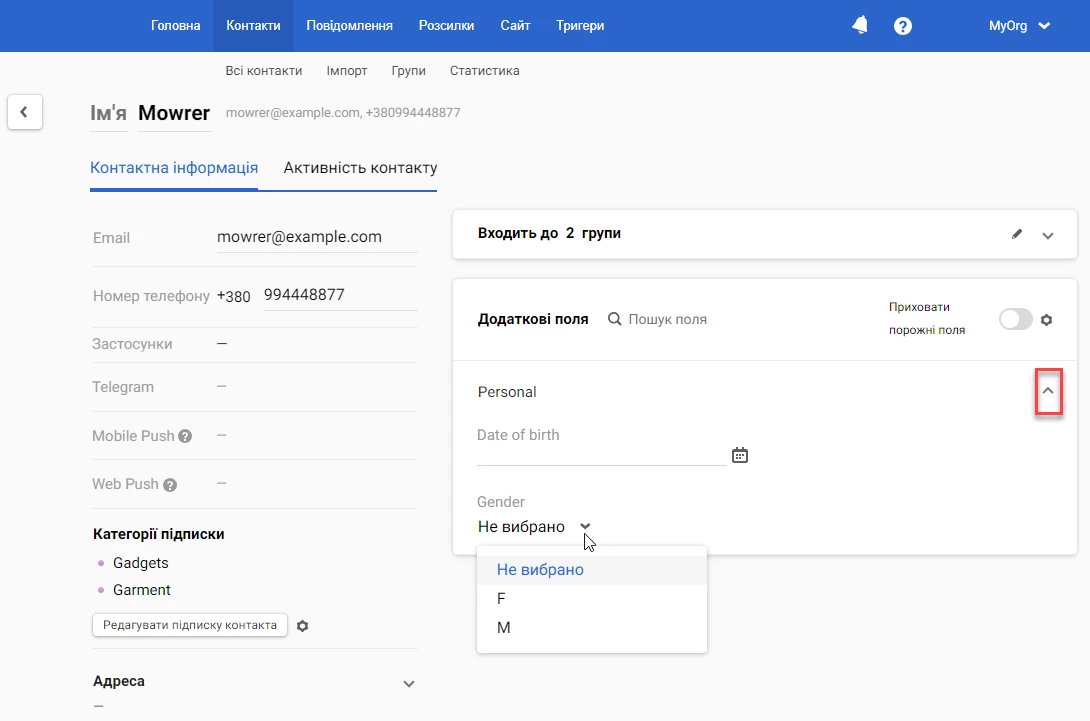Open the Контакти menu
The width and height of the screenshot is (1090, 721).
click(253, 26)
